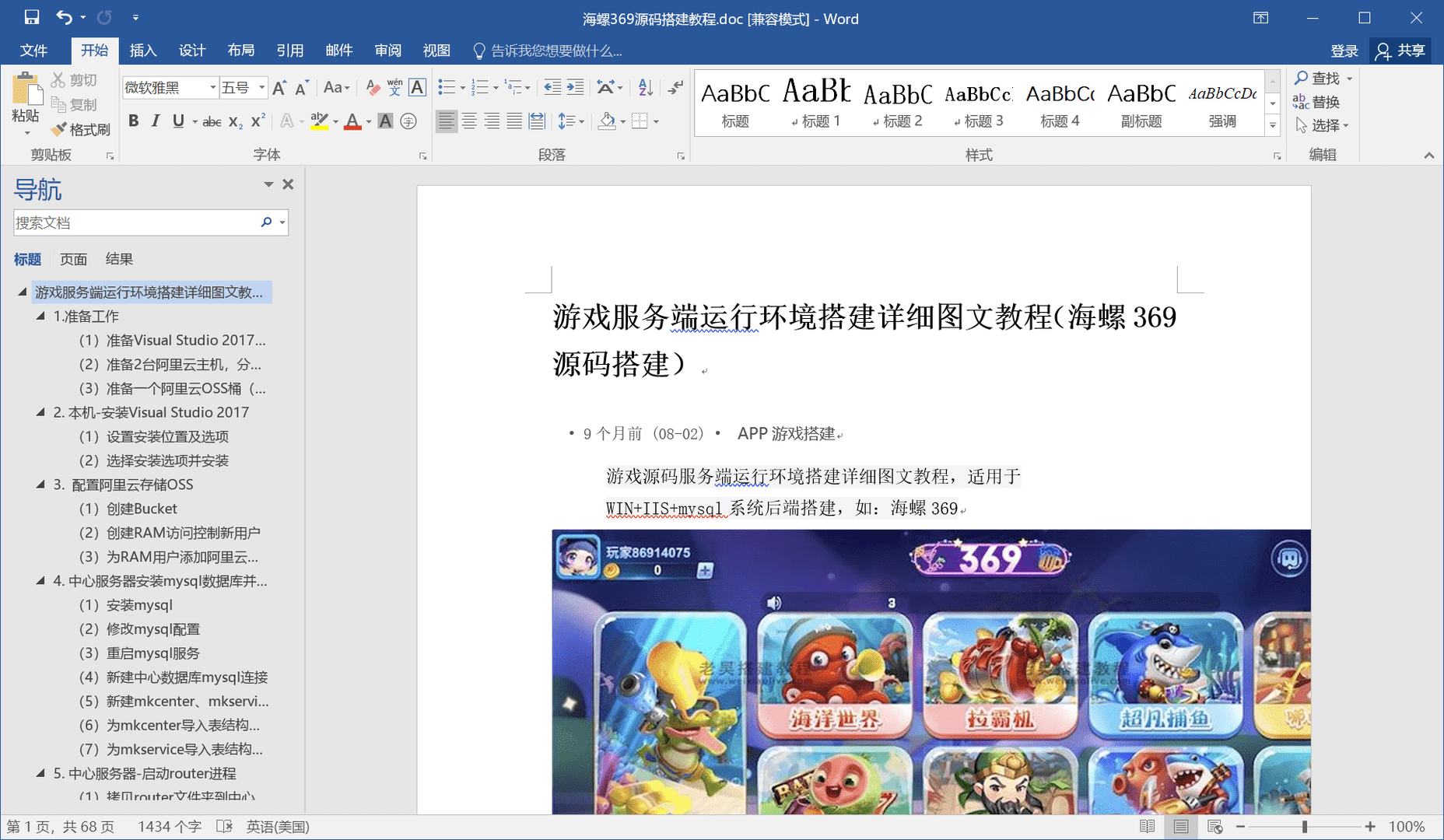
Task: Apply strikethrough to text
Action: (x=211, y=121)
